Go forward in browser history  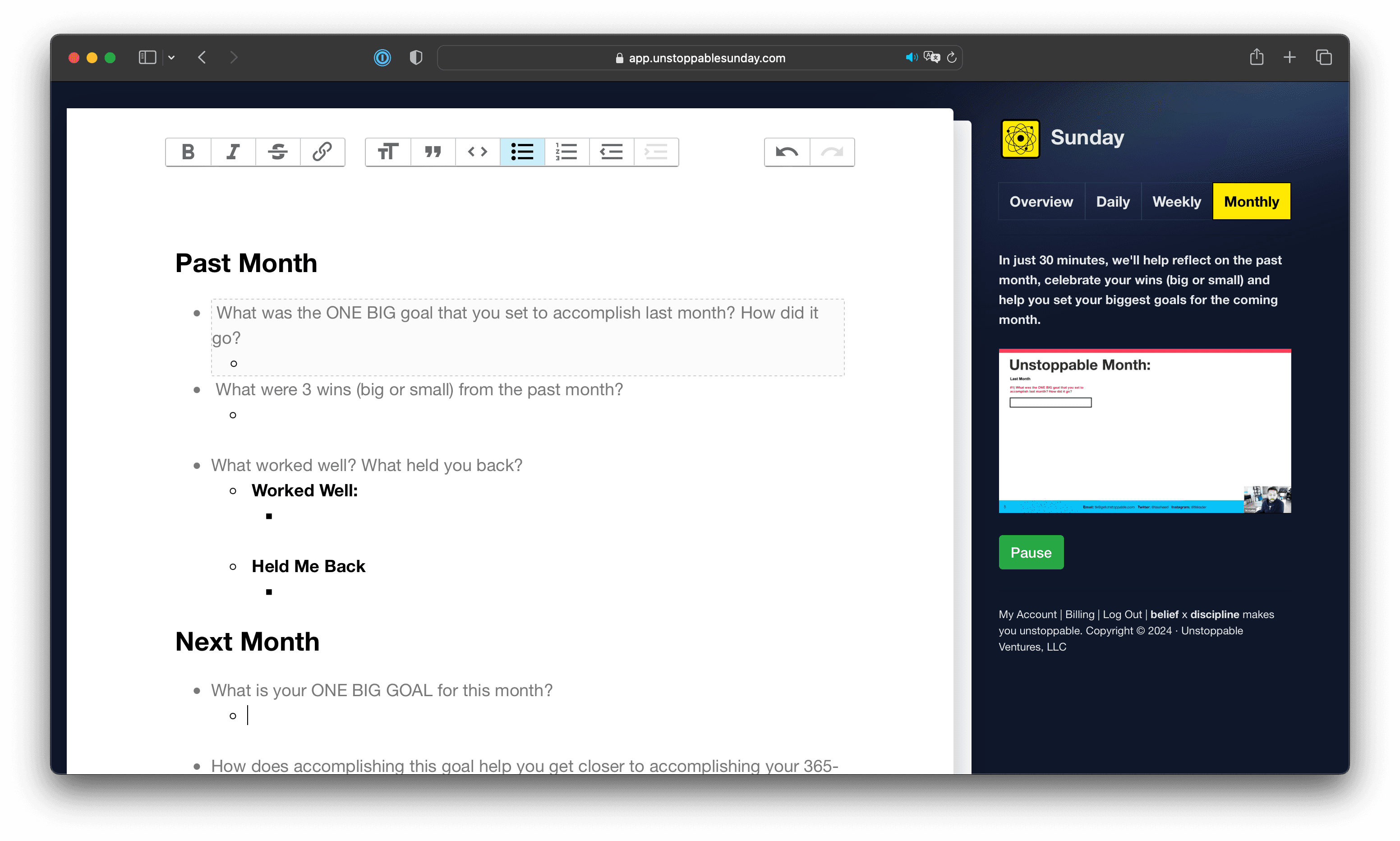233,57
